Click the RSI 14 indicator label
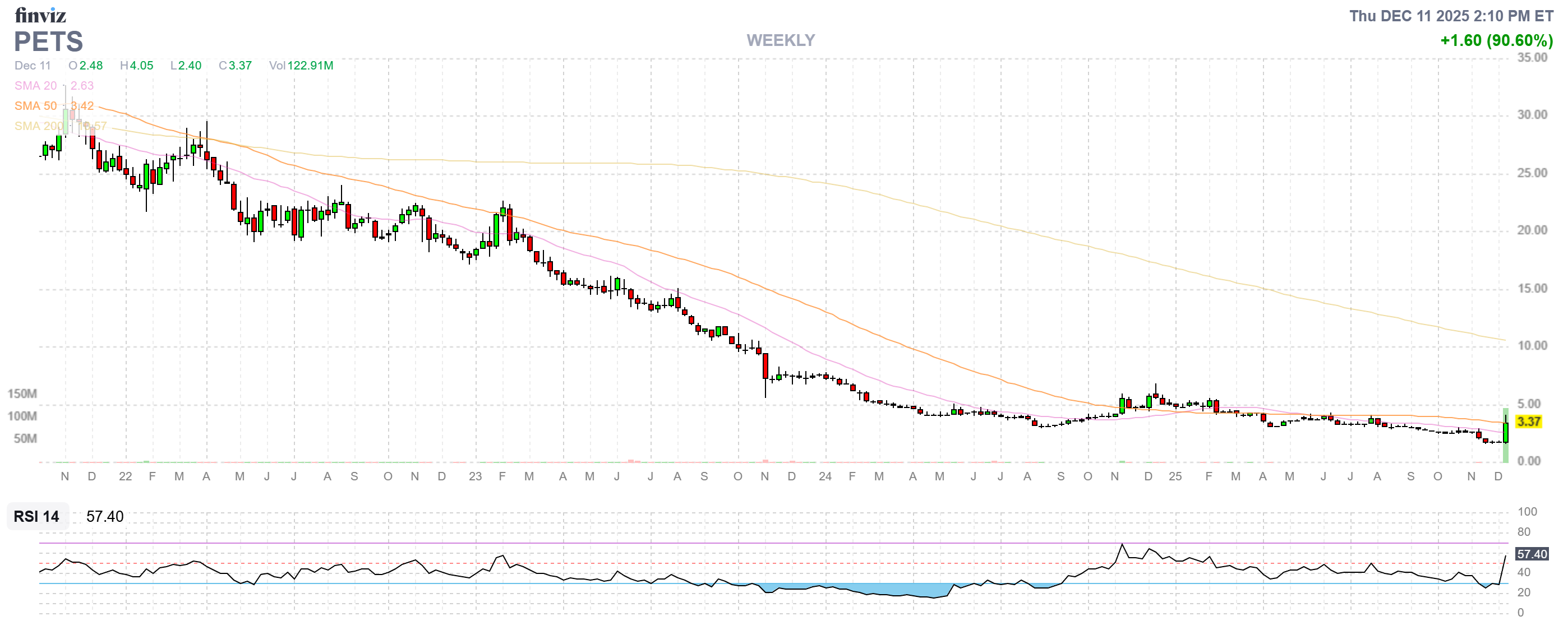The height and width of the screenshot is (630, 1568). click(x=36, y=517)
